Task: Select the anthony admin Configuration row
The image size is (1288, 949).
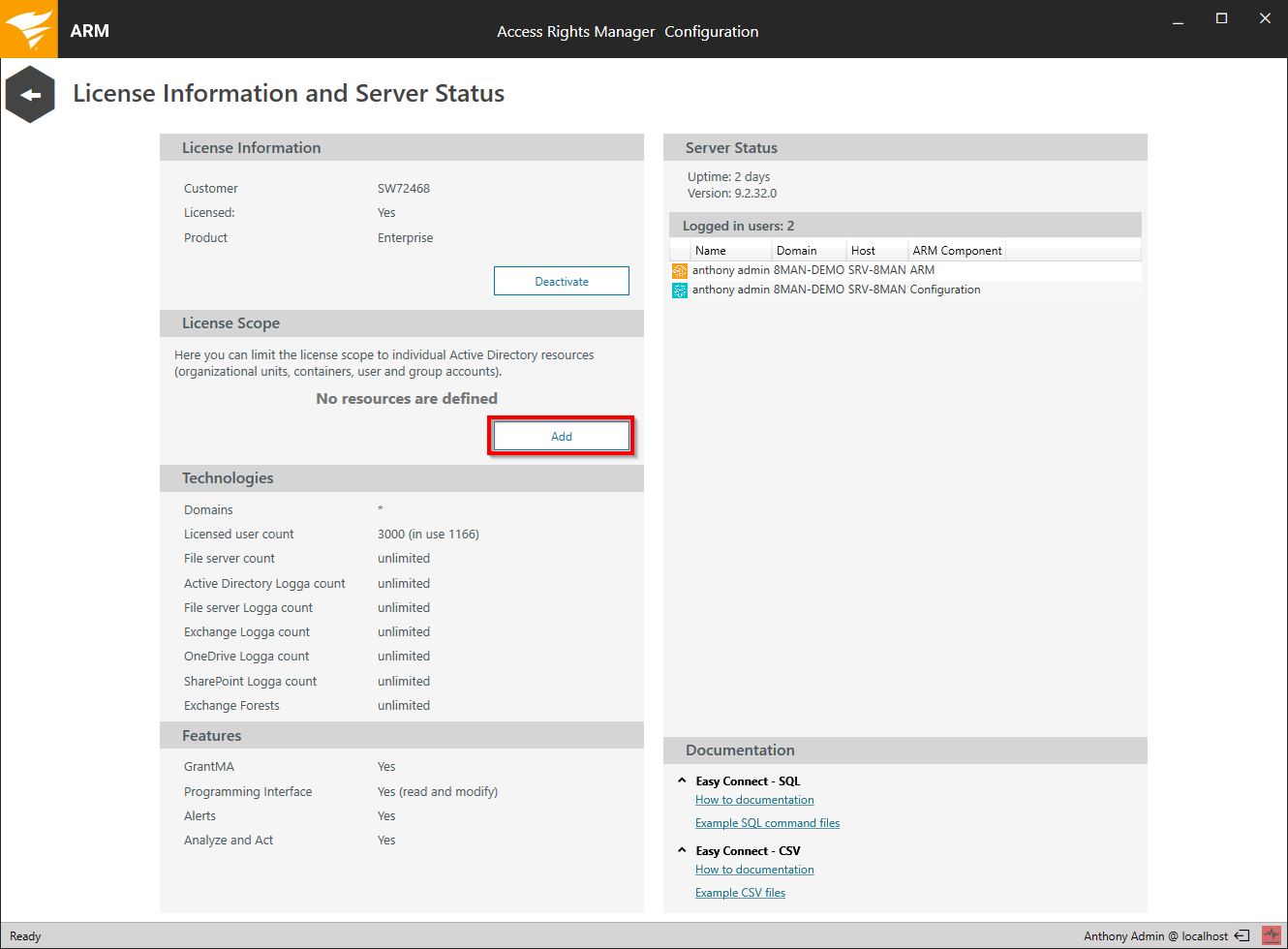Action: tap(905, 290)
